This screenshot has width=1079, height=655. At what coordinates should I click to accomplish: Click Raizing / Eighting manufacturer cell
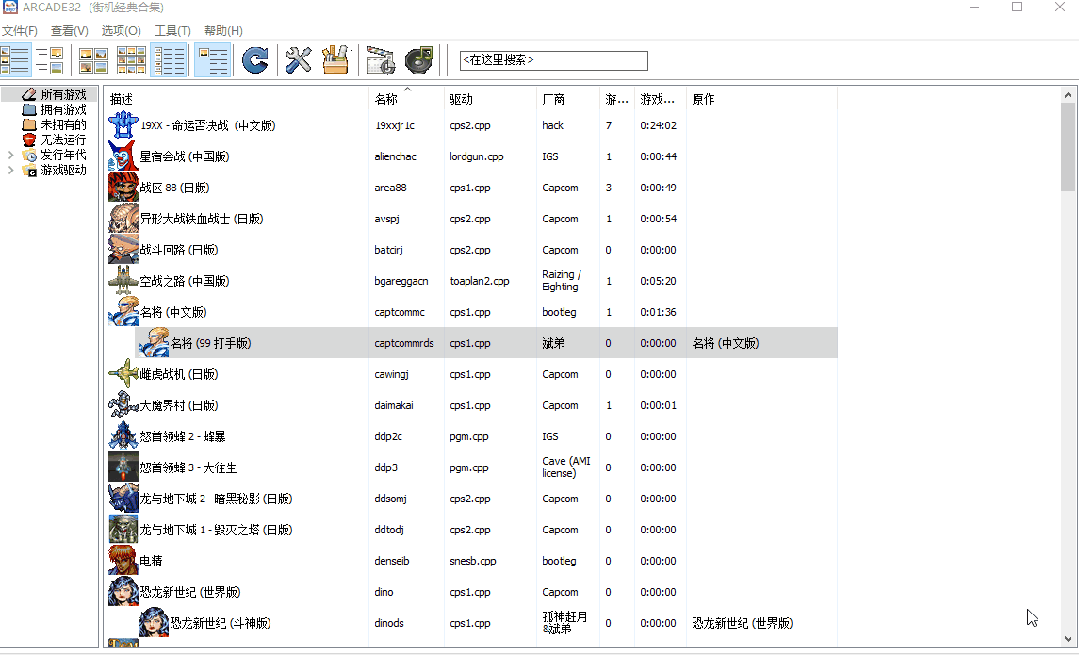[x=562, y=281]
